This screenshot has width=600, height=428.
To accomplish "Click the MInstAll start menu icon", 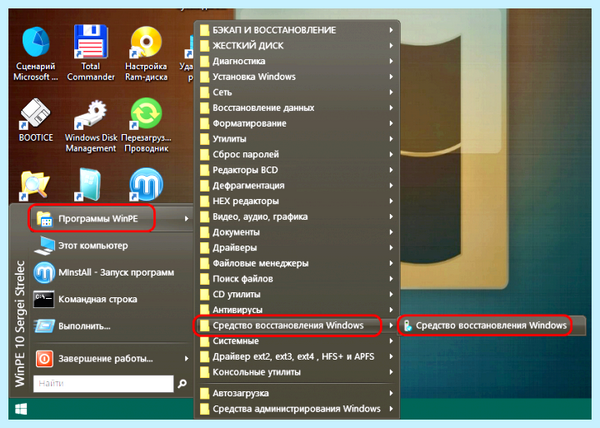I will [x=44, y=272].
